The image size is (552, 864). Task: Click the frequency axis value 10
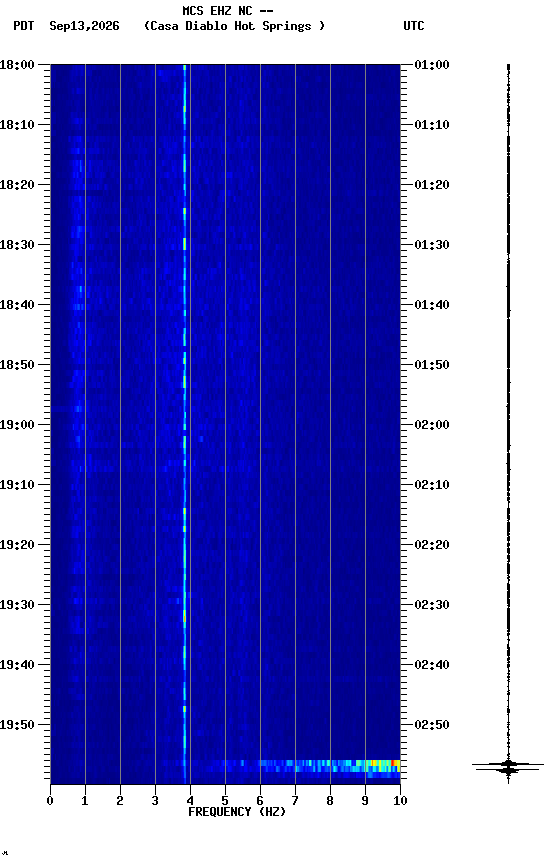click(x=400, y=801)
